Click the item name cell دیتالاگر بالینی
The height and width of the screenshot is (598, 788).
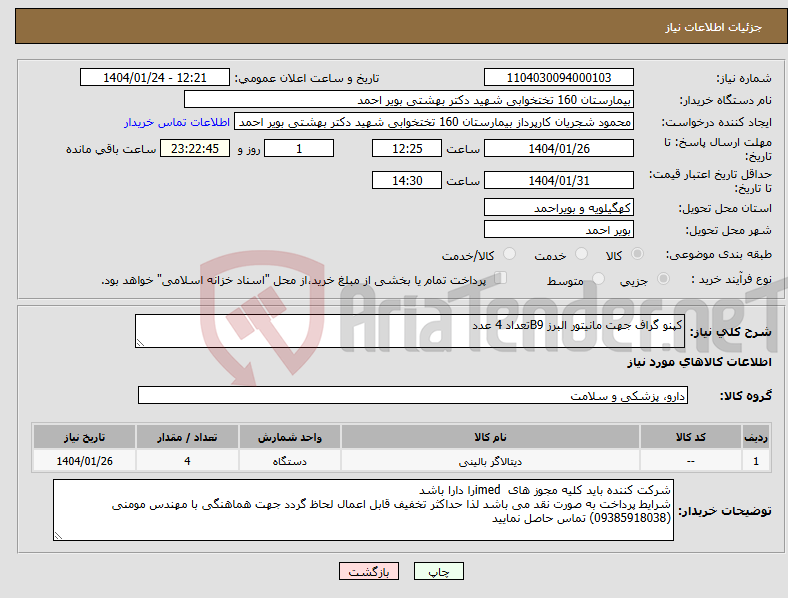click(x=490, y=461)
